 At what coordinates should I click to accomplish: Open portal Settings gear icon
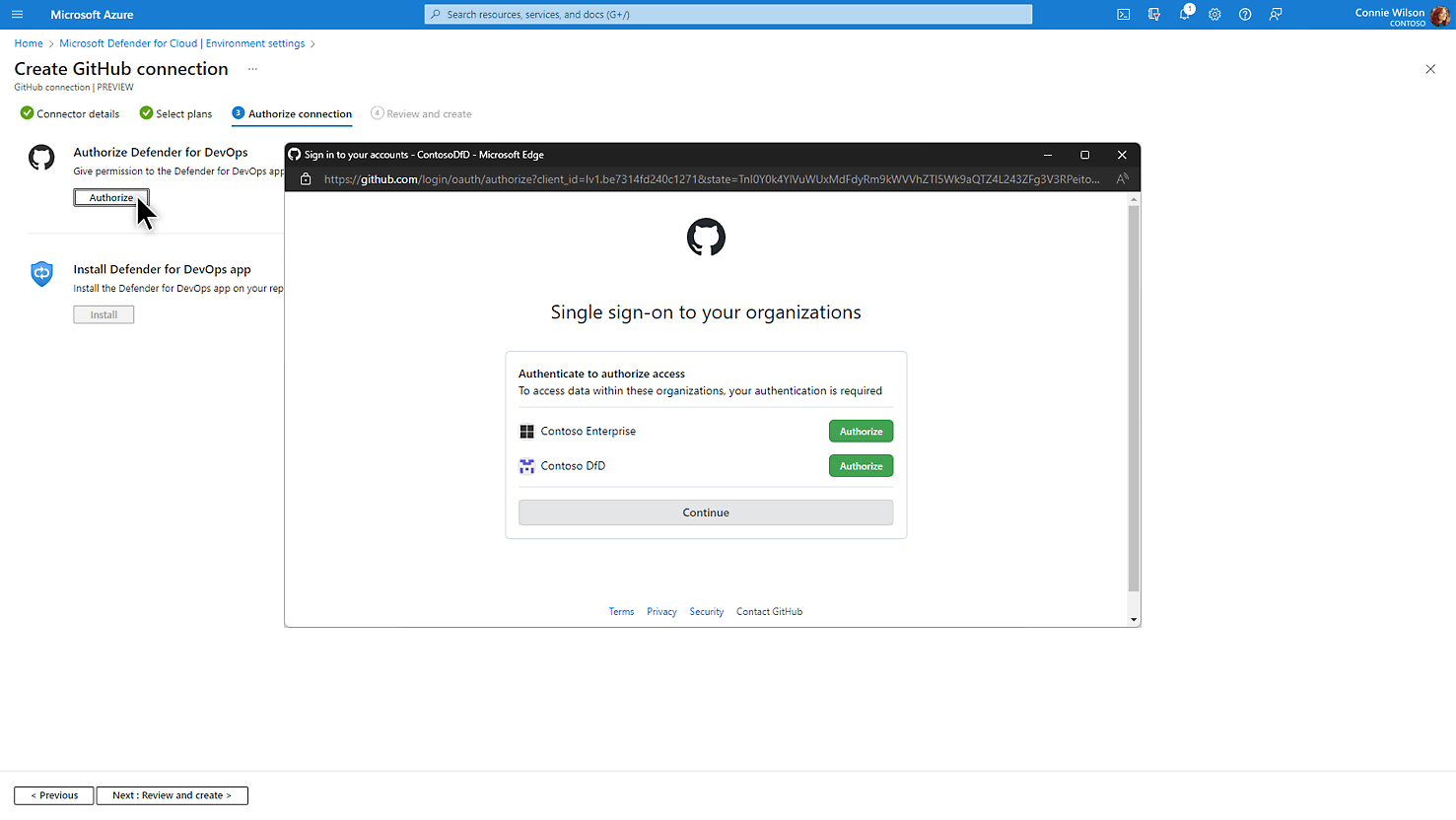click(1214, 15)
